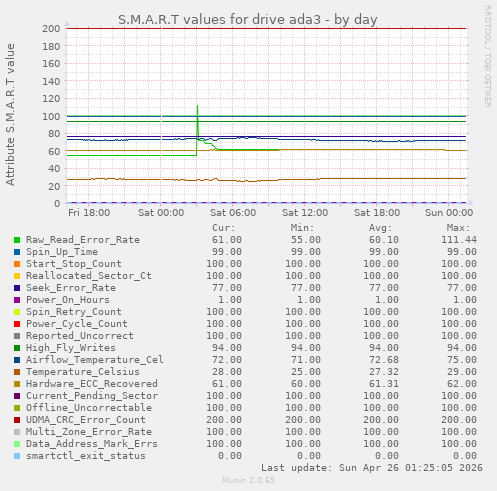This screenshot has width=497, height=491.
Task: Click the Min: column header
Action: coord(302,228)
